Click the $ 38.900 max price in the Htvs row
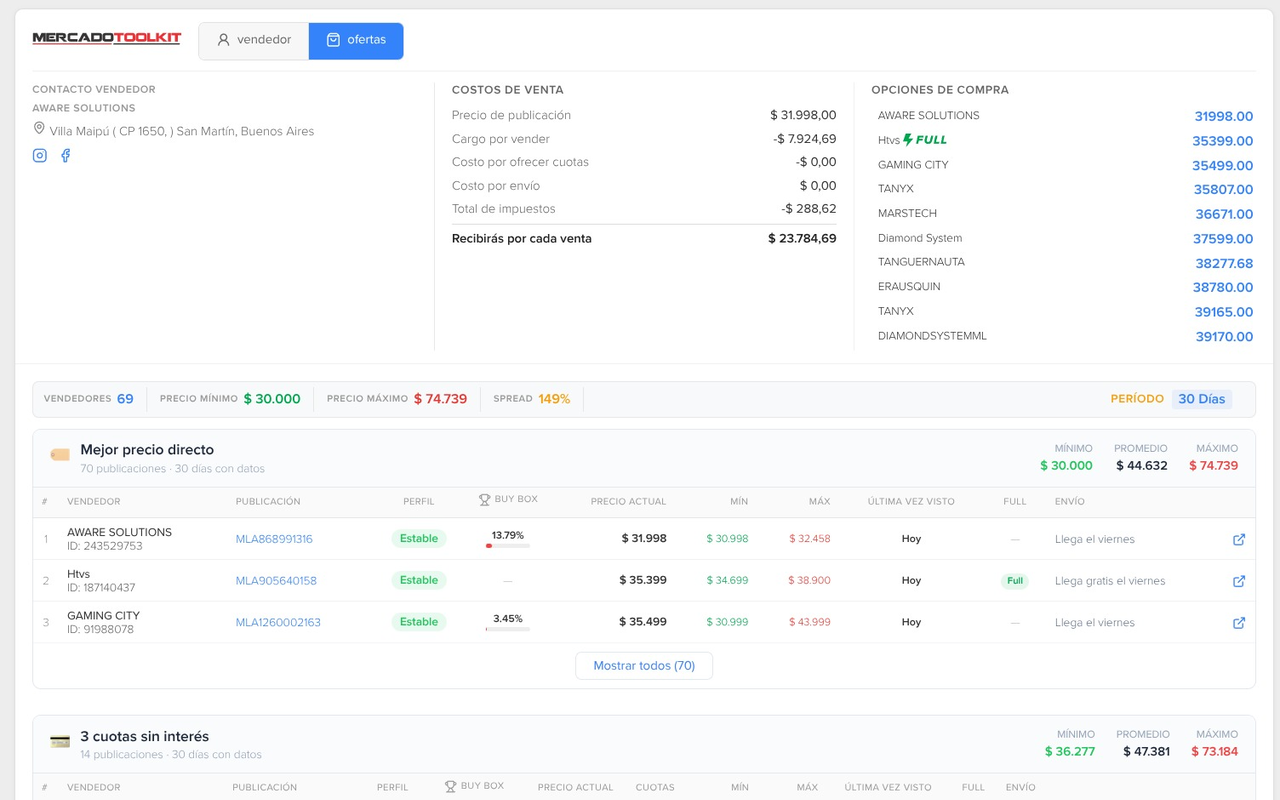This screenshot has height=800, width=1280. click(x=810, y=581)
